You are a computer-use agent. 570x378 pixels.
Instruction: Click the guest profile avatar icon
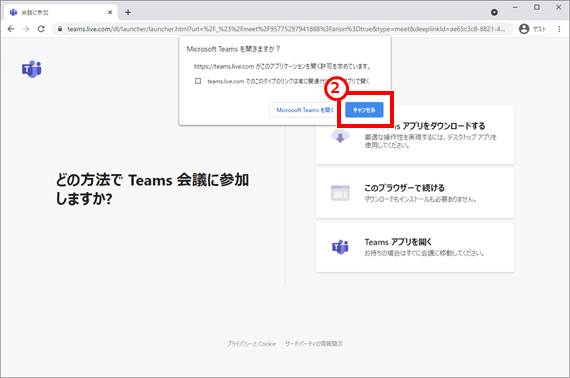(524, 29)
